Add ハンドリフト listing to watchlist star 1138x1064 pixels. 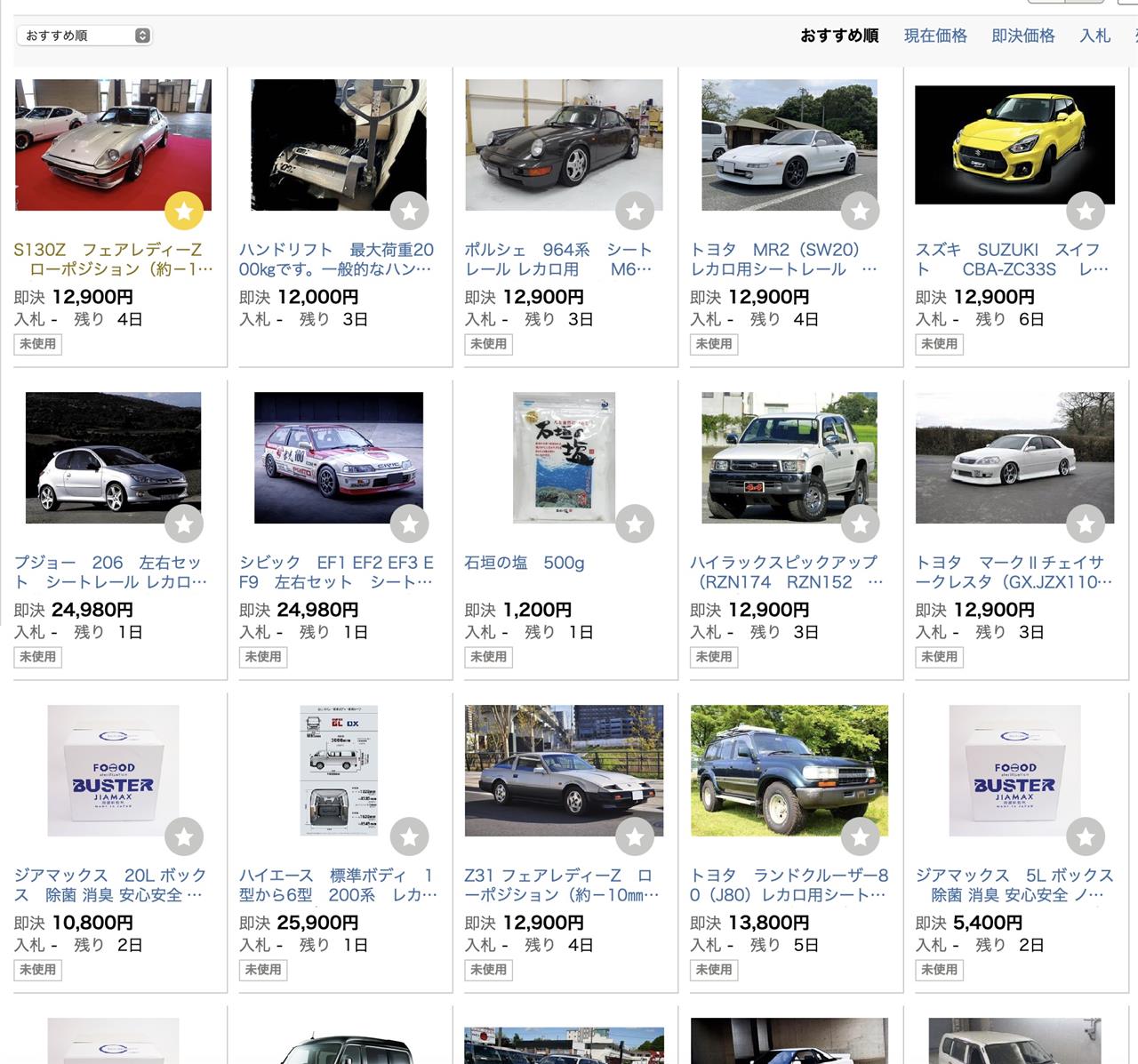tap(410, 211)
